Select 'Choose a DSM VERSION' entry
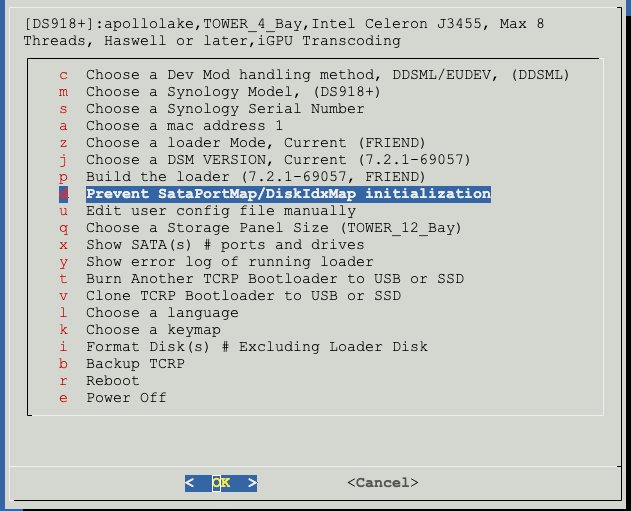The image size is (631, 511). [x=278, y=160]
